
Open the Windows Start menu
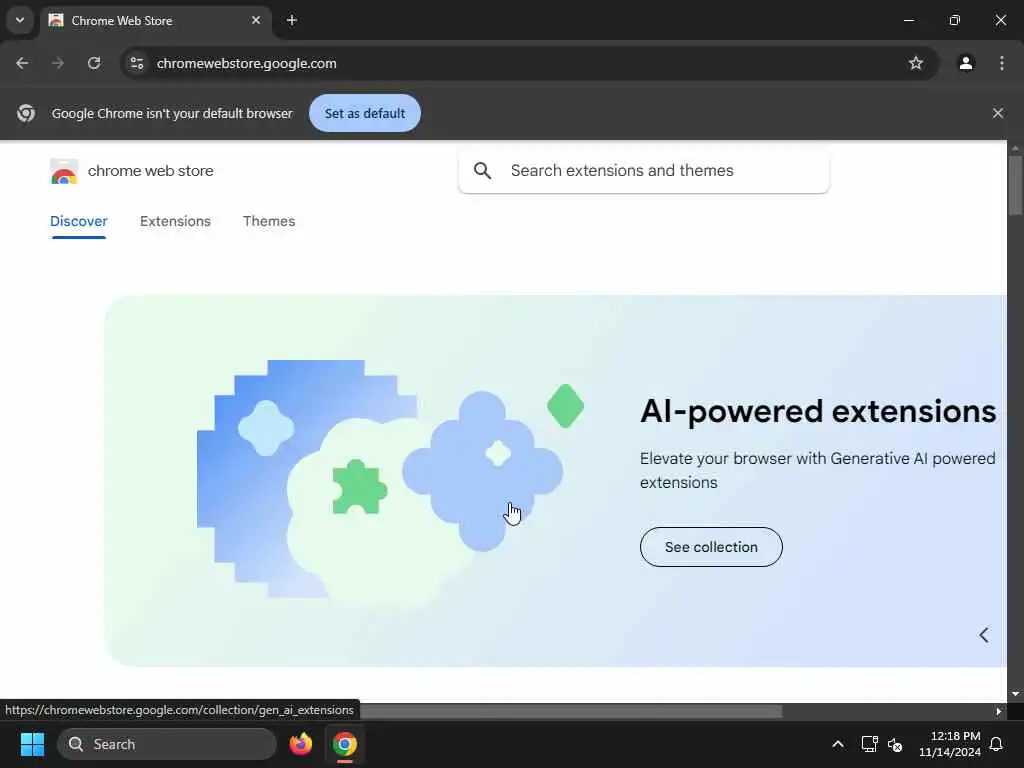point(32,744)
